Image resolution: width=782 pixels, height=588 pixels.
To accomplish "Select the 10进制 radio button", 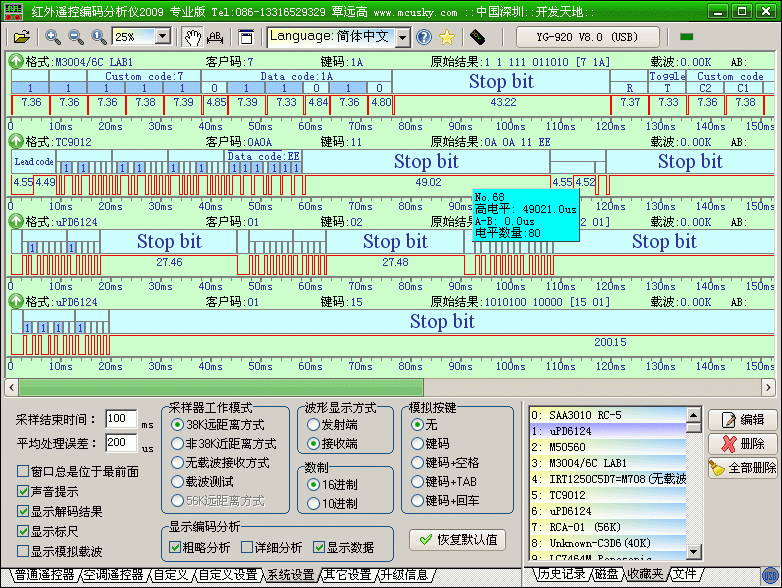I will [x=312, y=503].
